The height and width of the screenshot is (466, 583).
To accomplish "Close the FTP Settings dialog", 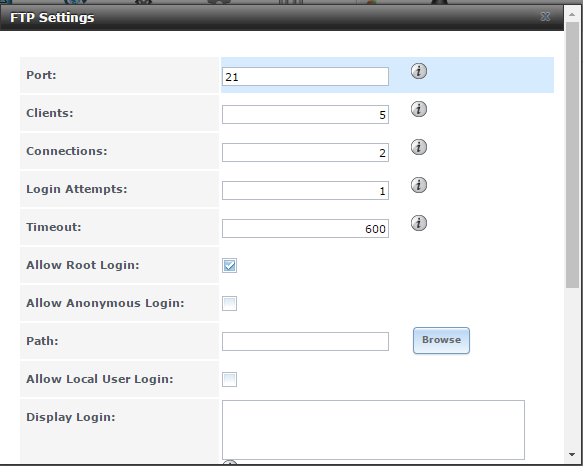I will click(x=545, y=16).
